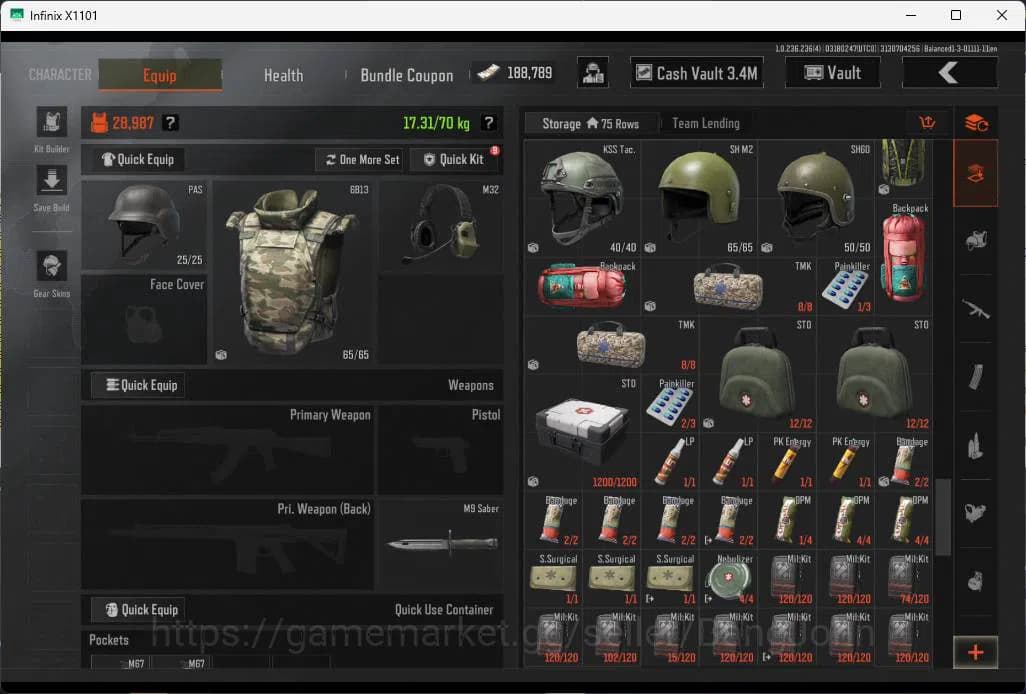Click the empty Pri. Weapon (Back) slot
Image resolution: width=1026 pixels, height=694 pixels.
point(228,544)
